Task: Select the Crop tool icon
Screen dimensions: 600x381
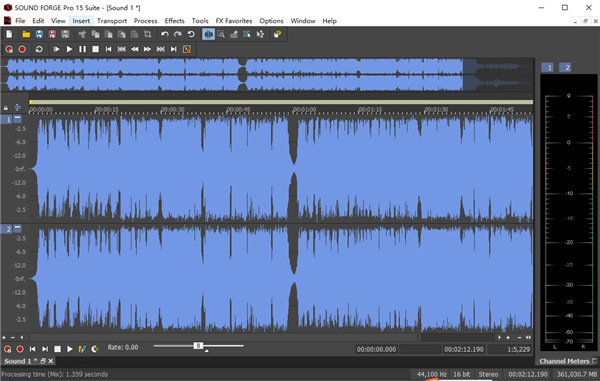Action: tap(148, 34)
